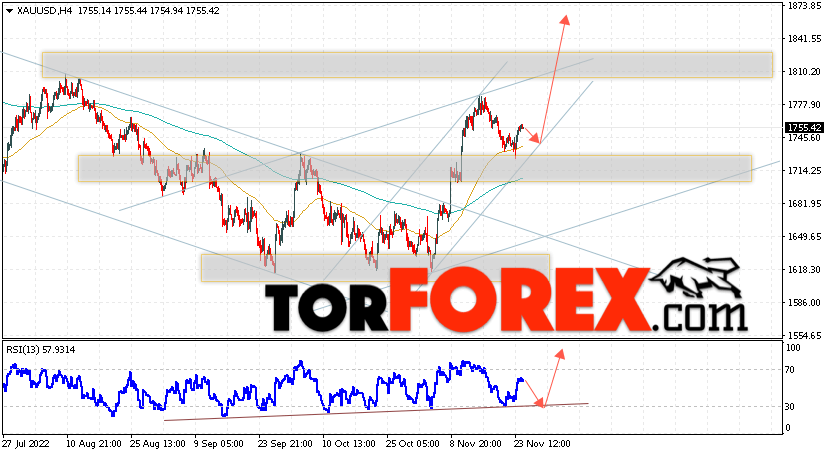The image size is (828, 455).
Task: Click the RSI scale value 30
Action: [789, 406]
